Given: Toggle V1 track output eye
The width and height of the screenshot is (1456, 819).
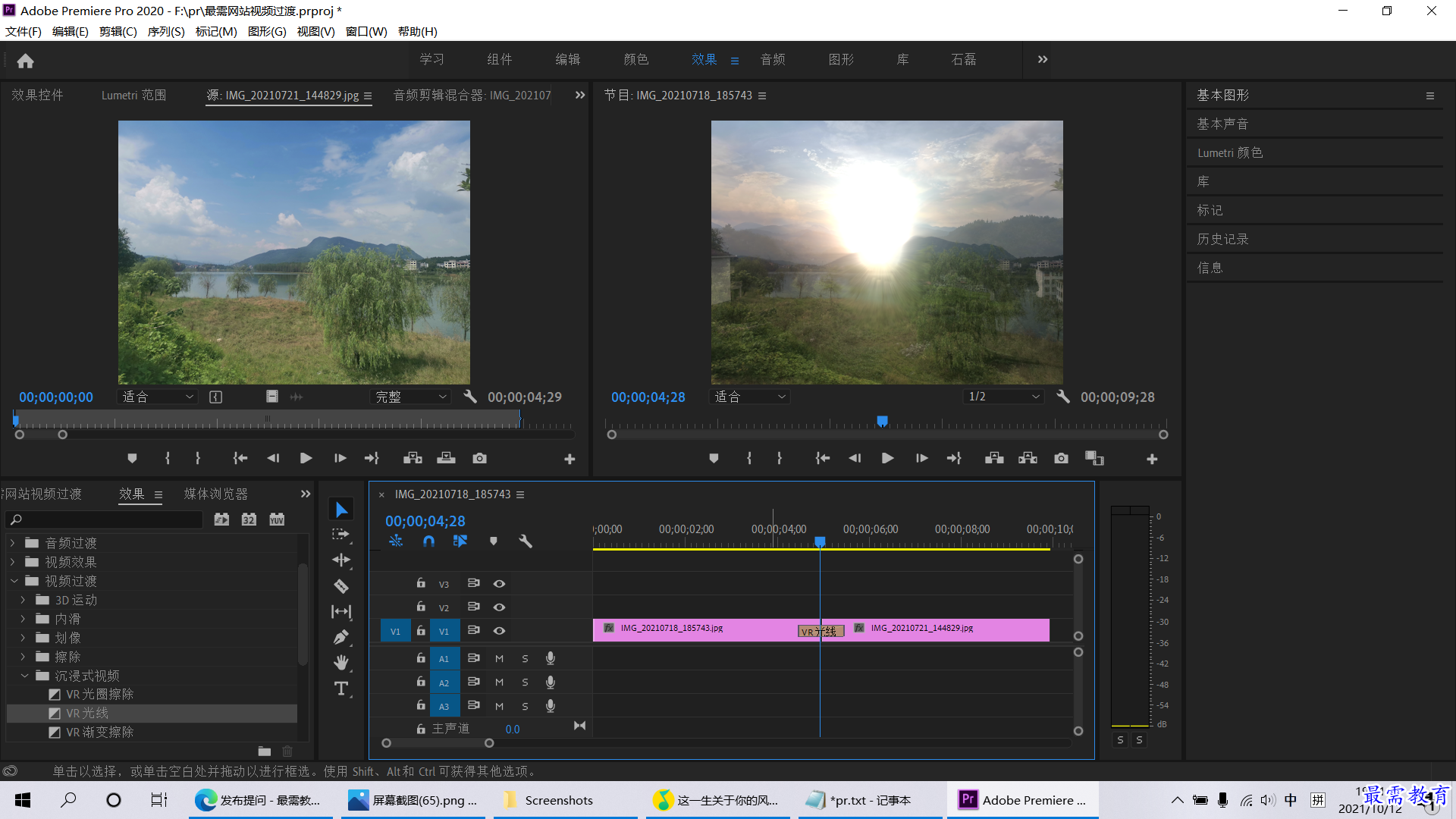Looking at the screenshot, I should pyautogui.click(x=499, y=631).
